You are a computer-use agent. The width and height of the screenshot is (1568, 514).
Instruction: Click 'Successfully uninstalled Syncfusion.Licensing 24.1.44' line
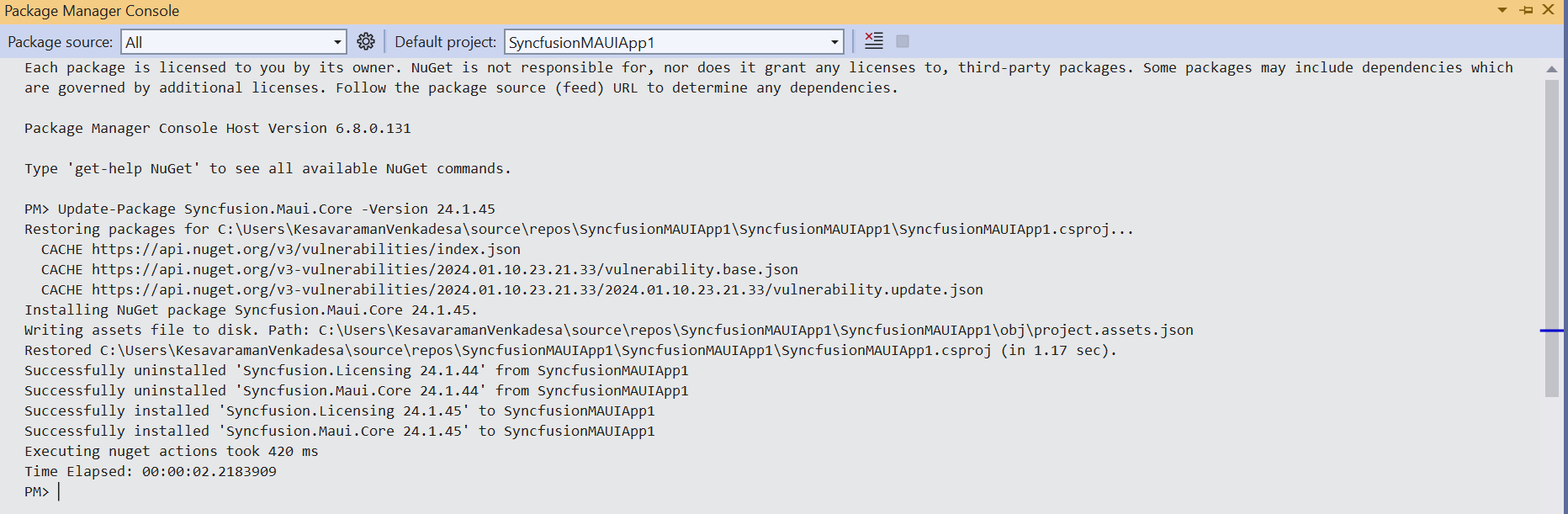tap(357, 371)
